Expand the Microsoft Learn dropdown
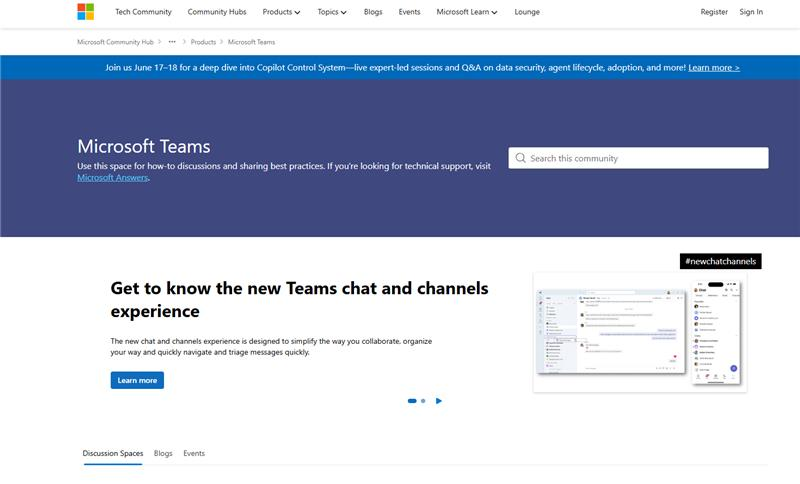Image resolution: width=800 pixels, height=484 pixels. (466, 12)
